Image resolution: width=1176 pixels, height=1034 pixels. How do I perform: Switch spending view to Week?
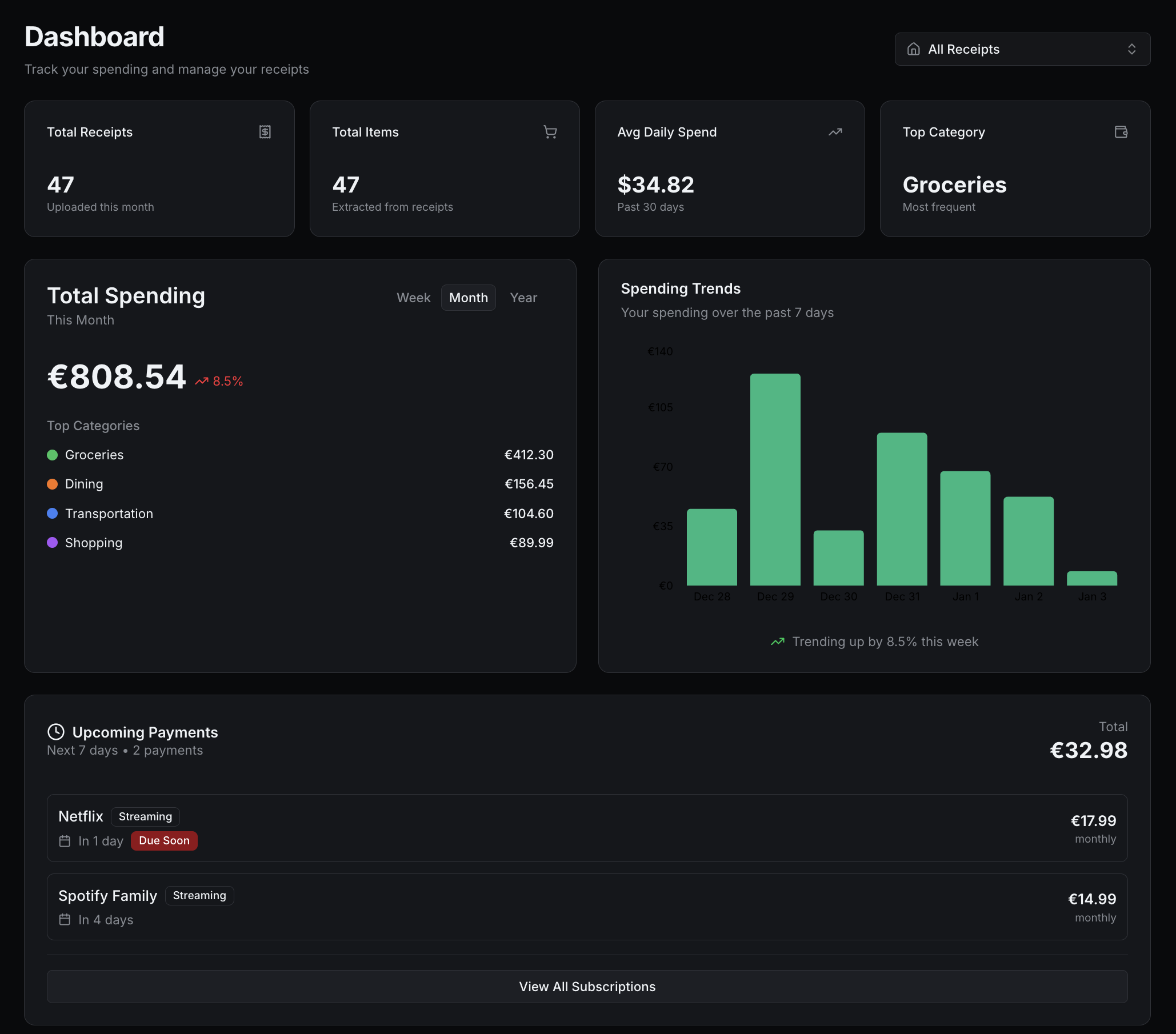point(413,297)
